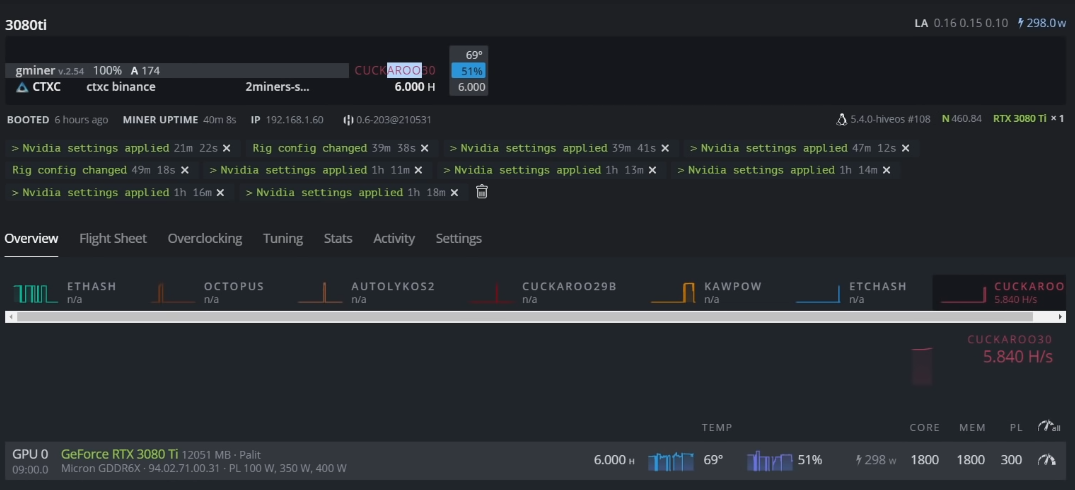Open the Settings tab

click(459, 238)
